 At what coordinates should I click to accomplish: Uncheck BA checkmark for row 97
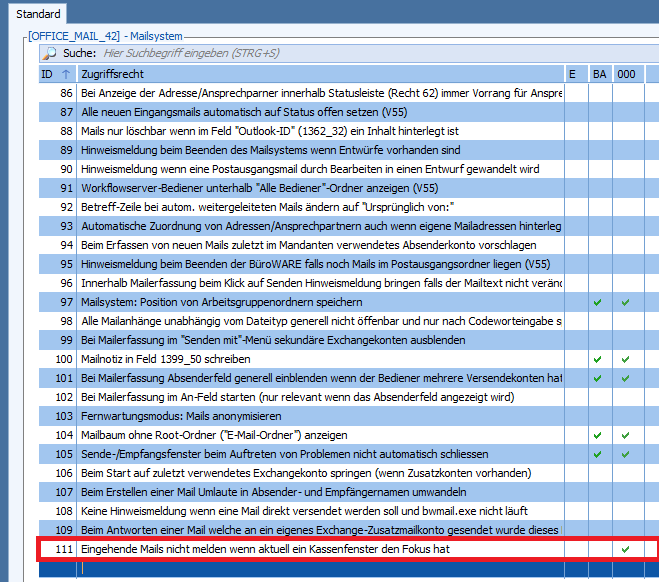coord(598,301)
